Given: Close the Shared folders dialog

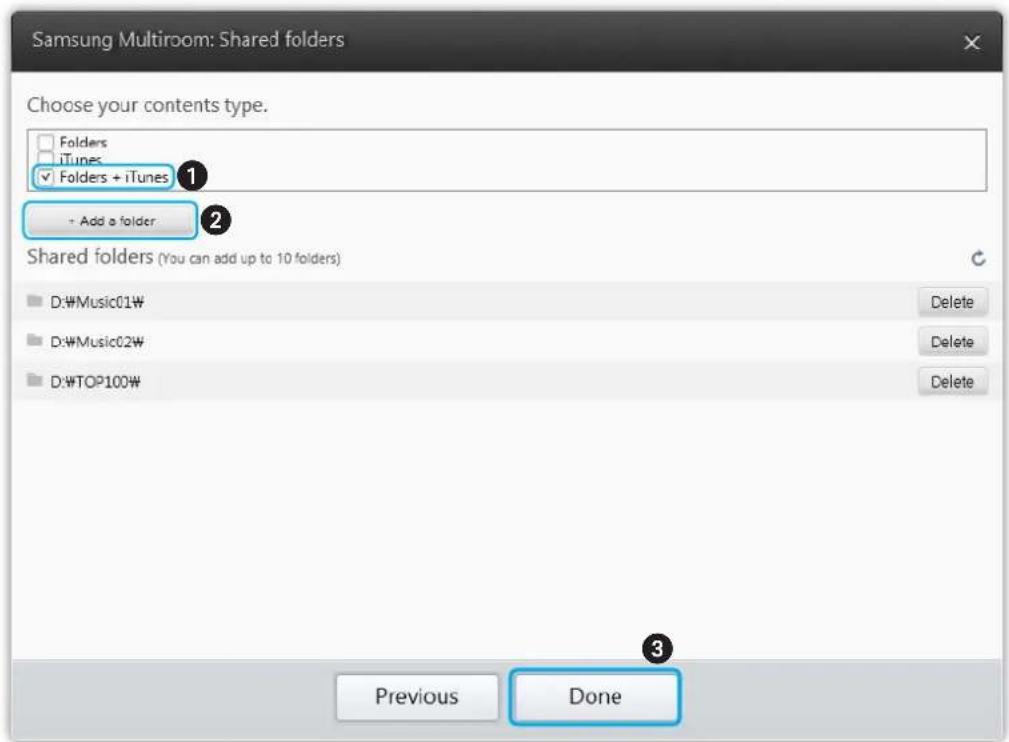Looking at the screenshot, I should [x=972, y=42].
